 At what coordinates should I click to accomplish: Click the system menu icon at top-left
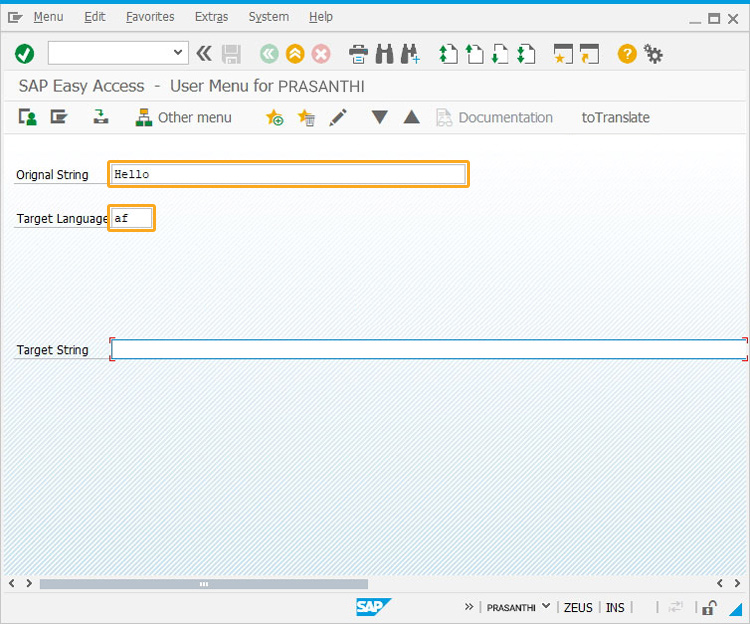point(15,18)
